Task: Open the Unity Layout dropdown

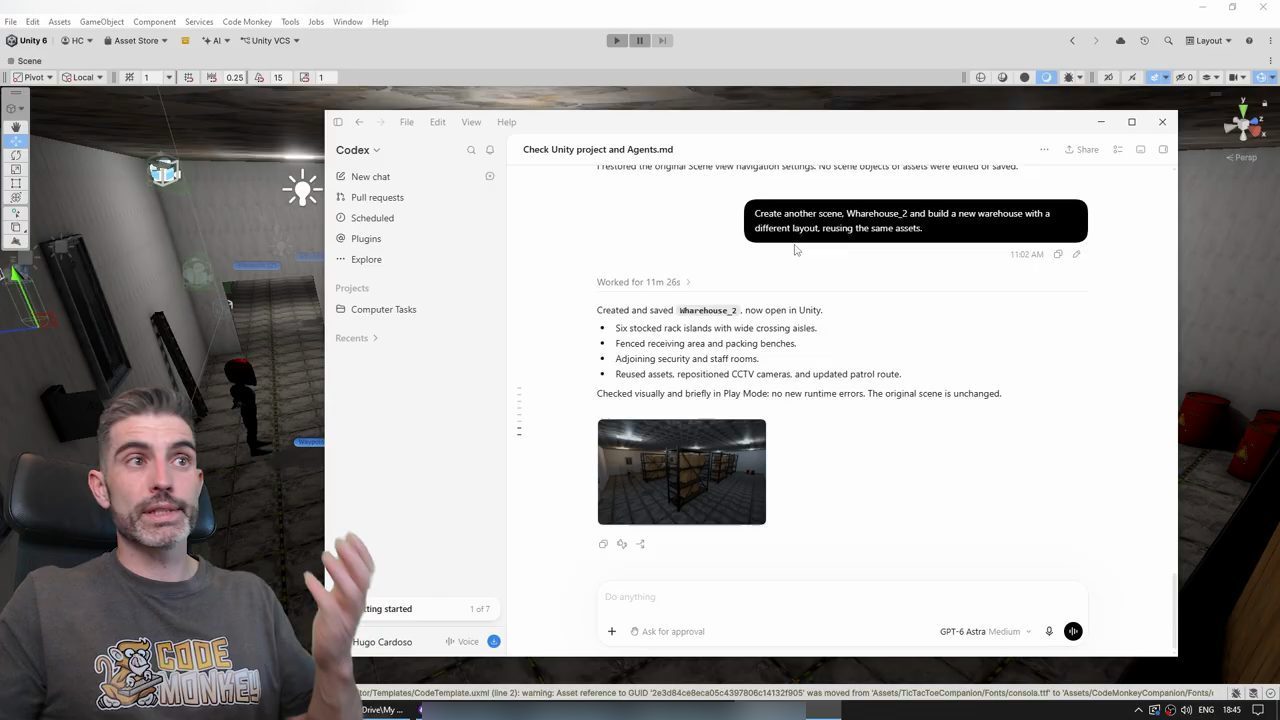Action: 1208,41
